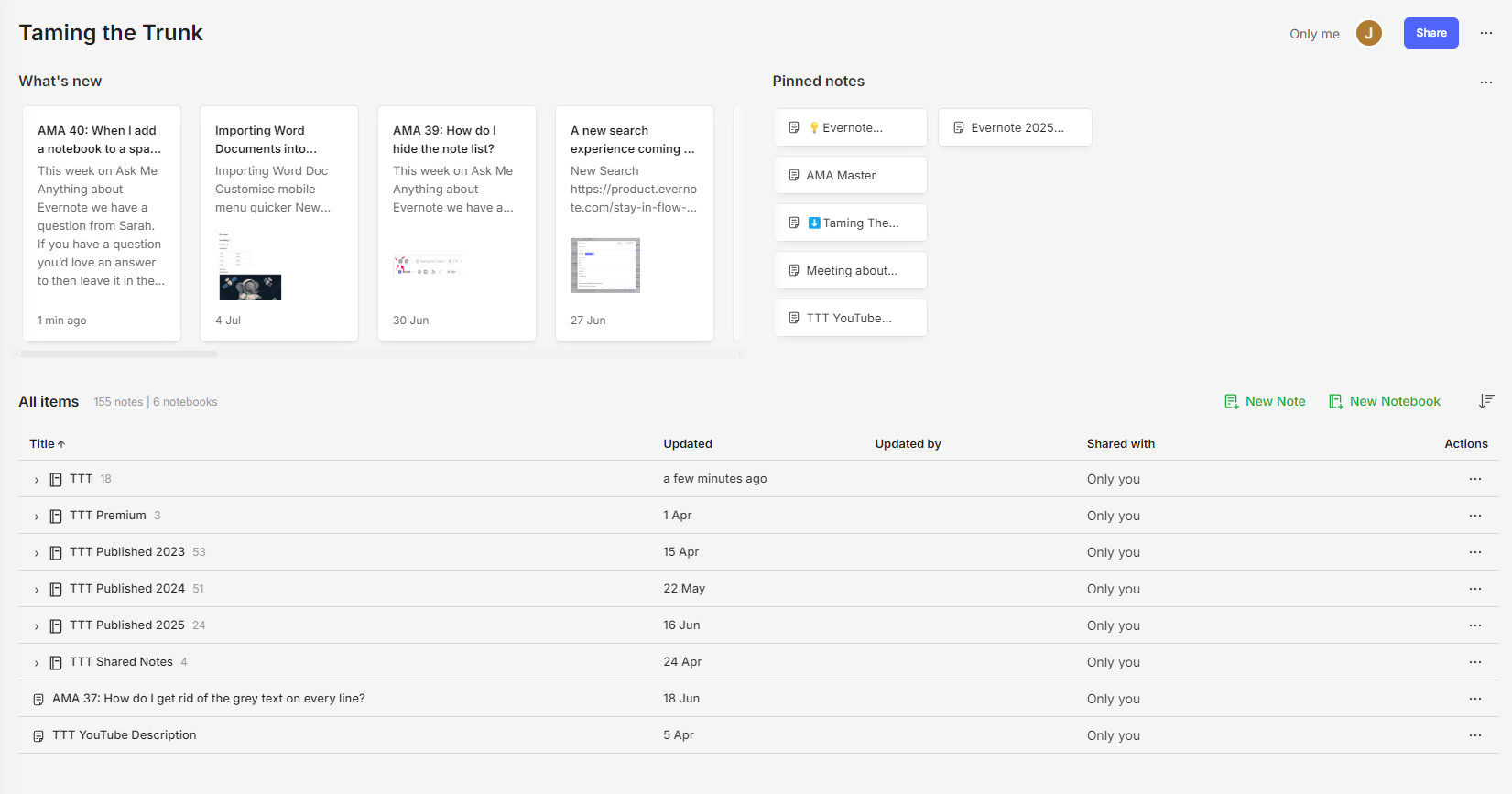Open the pinned TTT YouTube... note
The width and height of the screenshot is (1512, 794).
click(850, 318)
